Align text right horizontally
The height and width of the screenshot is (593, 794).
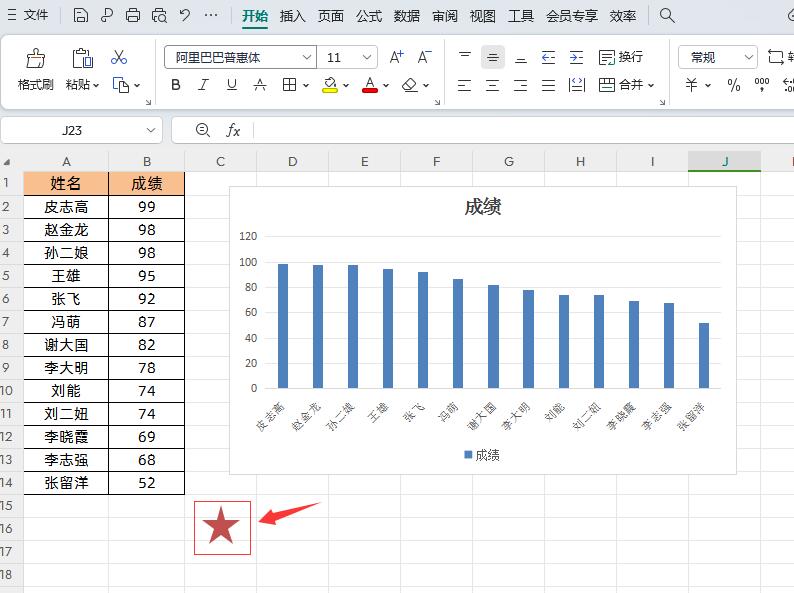[521, 85]
